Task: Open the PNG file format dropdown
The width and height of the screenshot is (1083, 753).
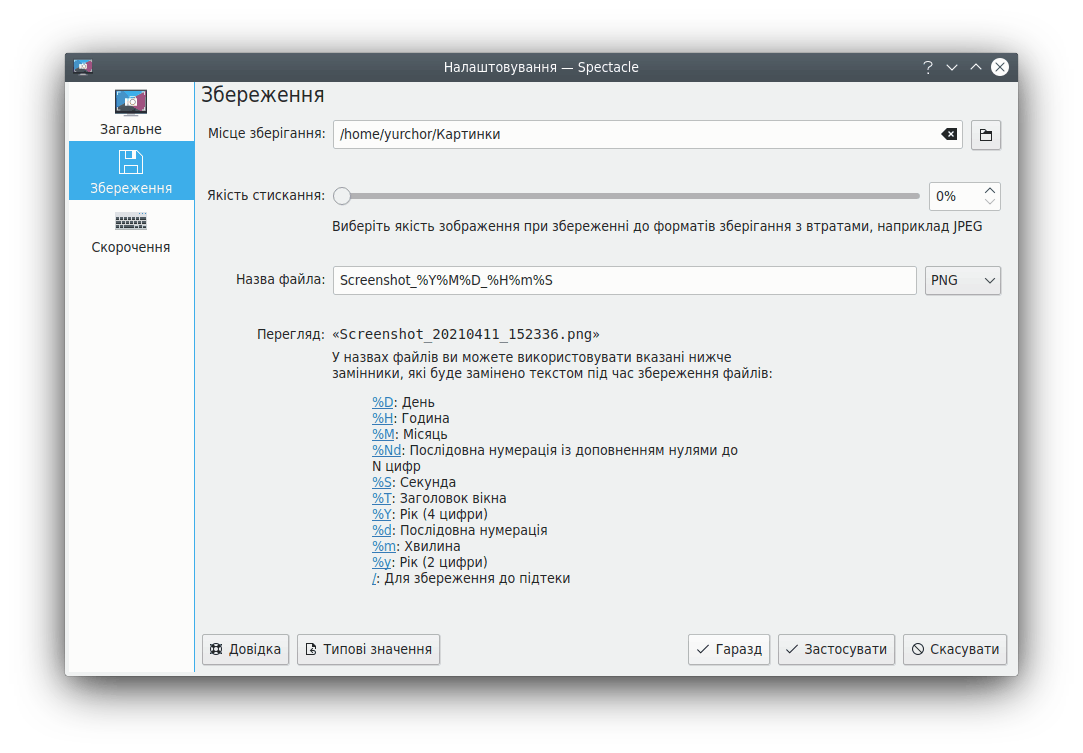Action: [x=962, y=281]
